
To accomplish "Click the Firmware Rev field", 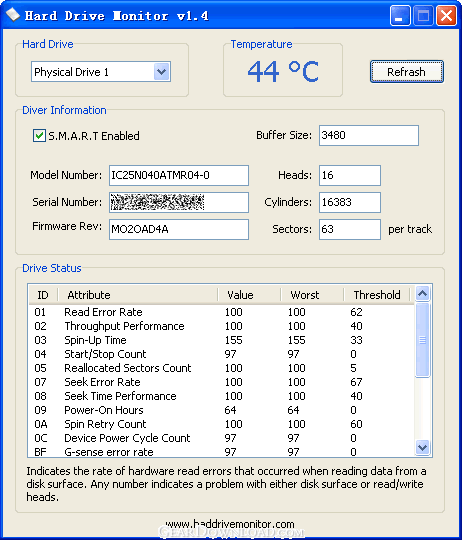I will [179, 229].
